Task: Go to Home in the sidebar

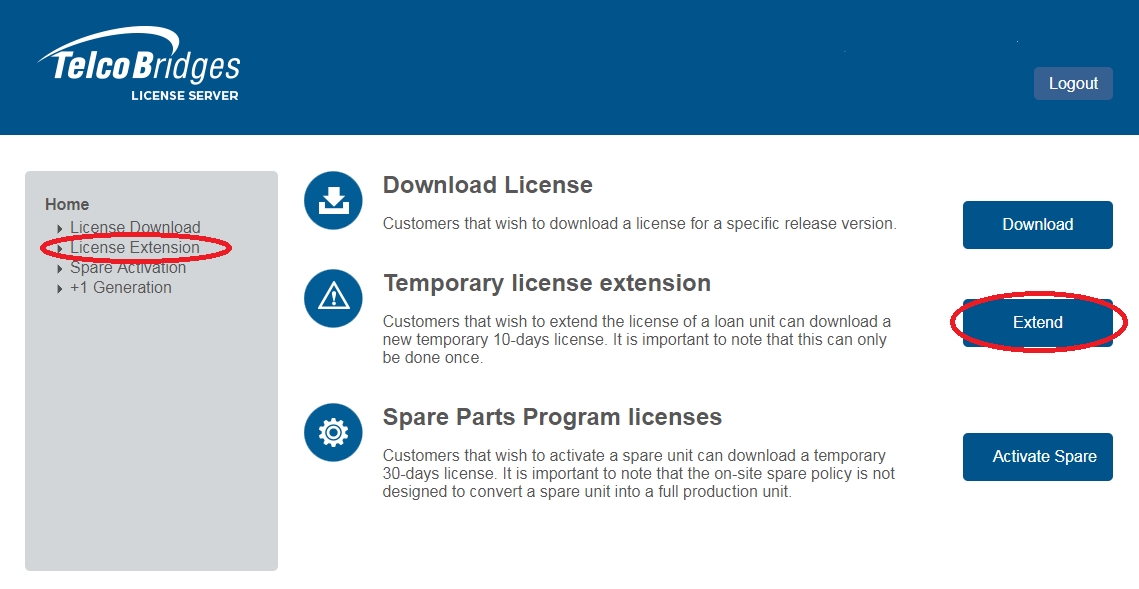Action: tap(67, 204)
